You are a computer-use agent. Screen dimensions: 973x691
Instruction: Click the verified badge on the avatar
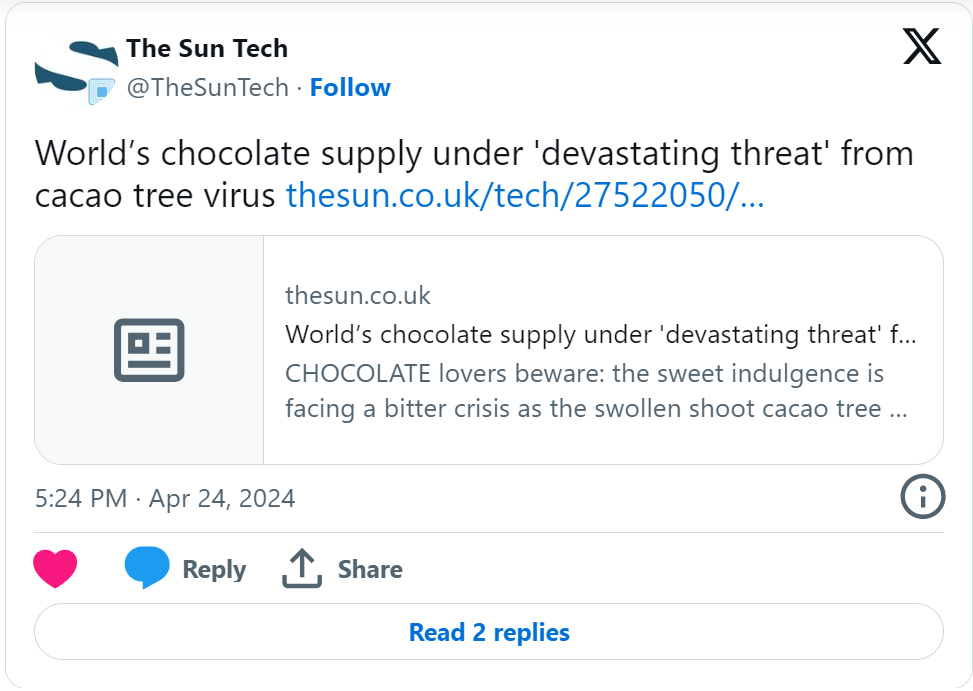[101, 91]
